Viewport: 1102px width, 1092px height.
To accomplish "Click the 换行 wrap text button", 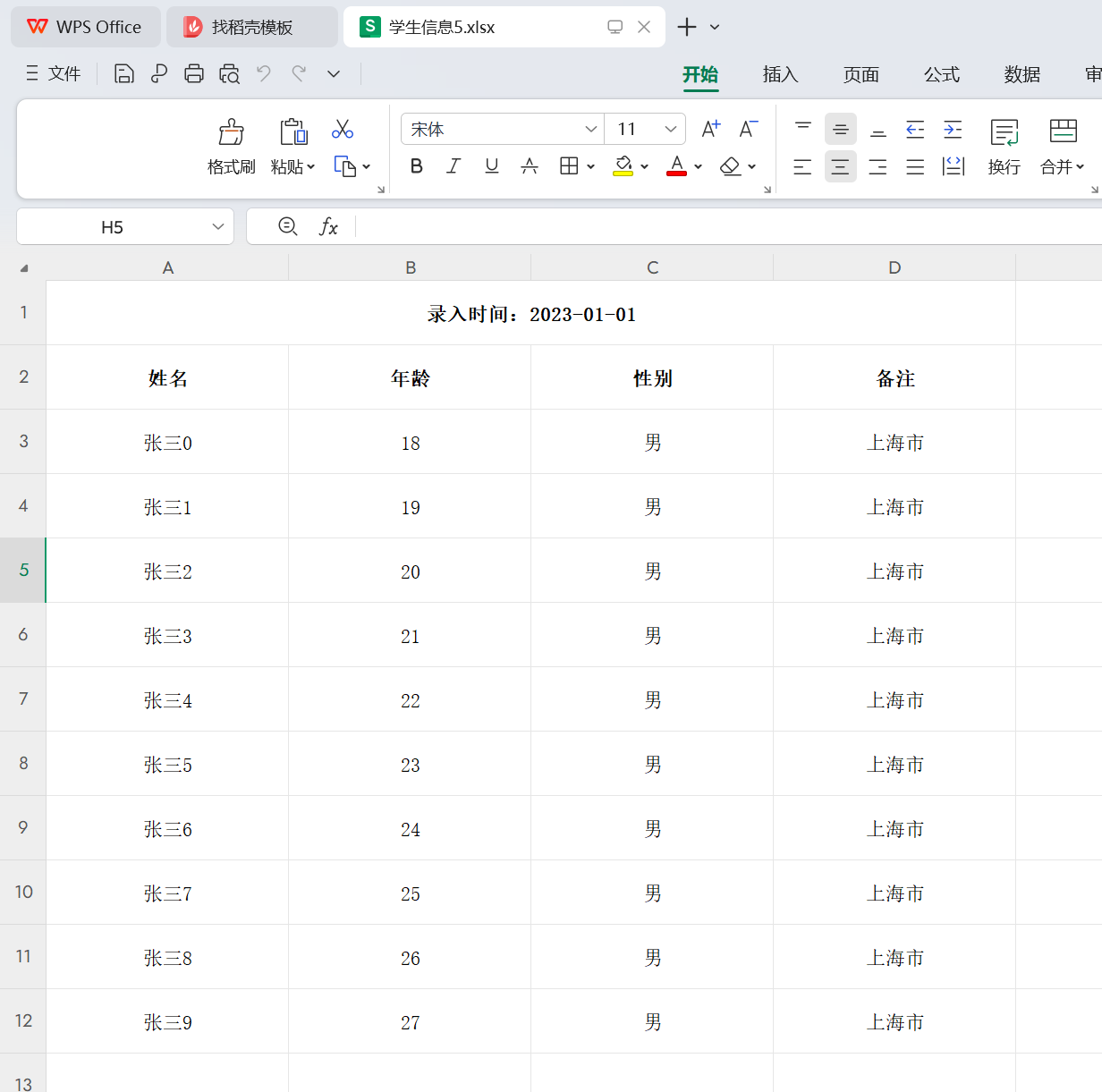I will pos(1005,148).
